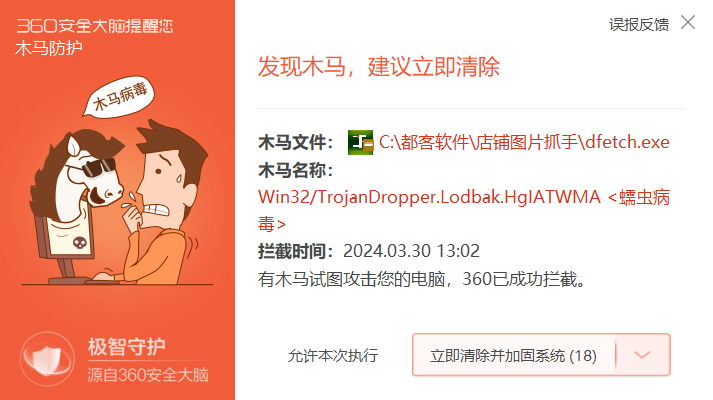Viewport: 713px width, 400px height.
Task: Click the 发现木马，建议立即清除 heading
Action: coord(379,67)
